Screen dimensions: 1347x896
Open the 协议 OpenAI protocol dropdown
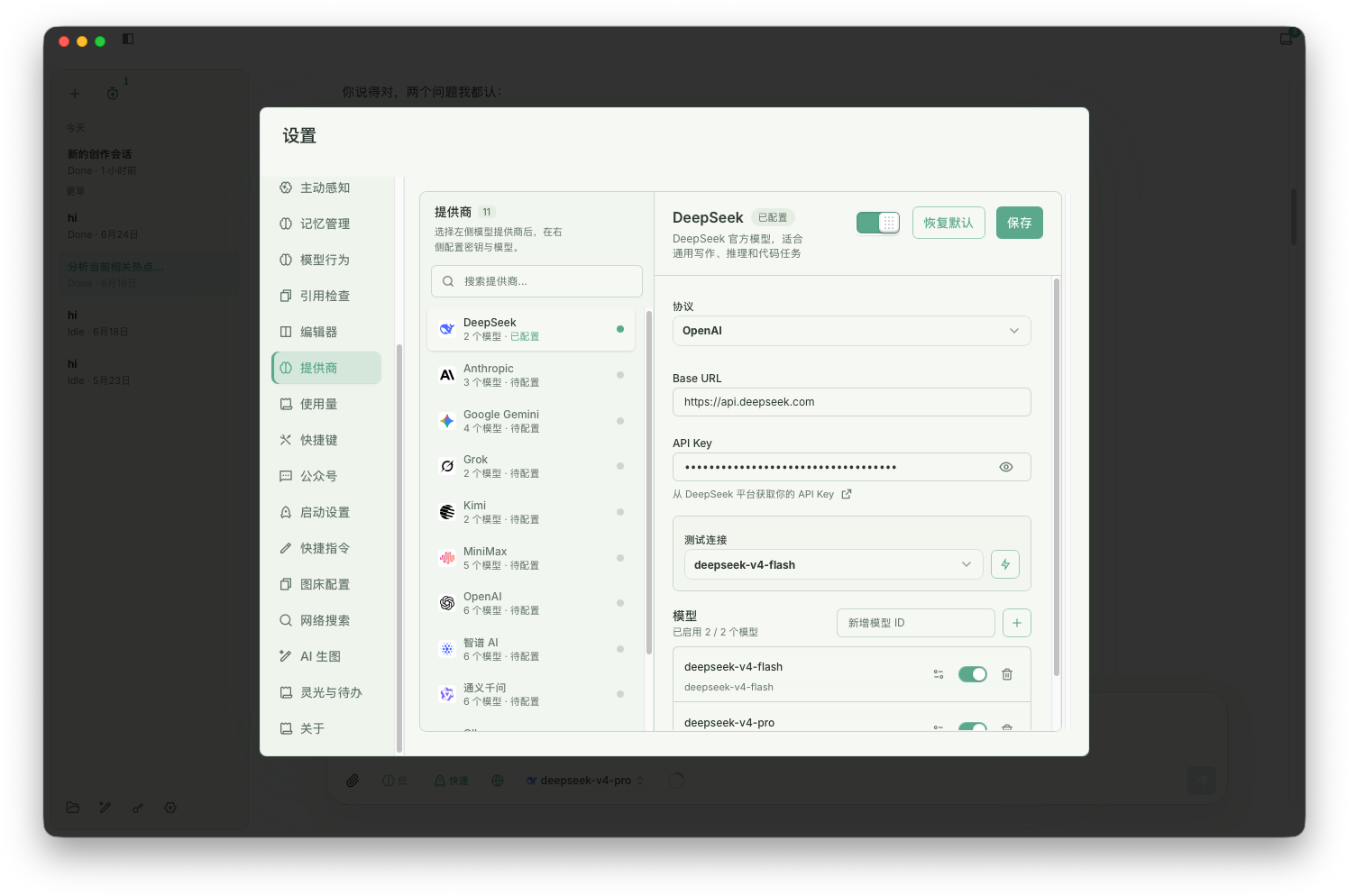851,331
